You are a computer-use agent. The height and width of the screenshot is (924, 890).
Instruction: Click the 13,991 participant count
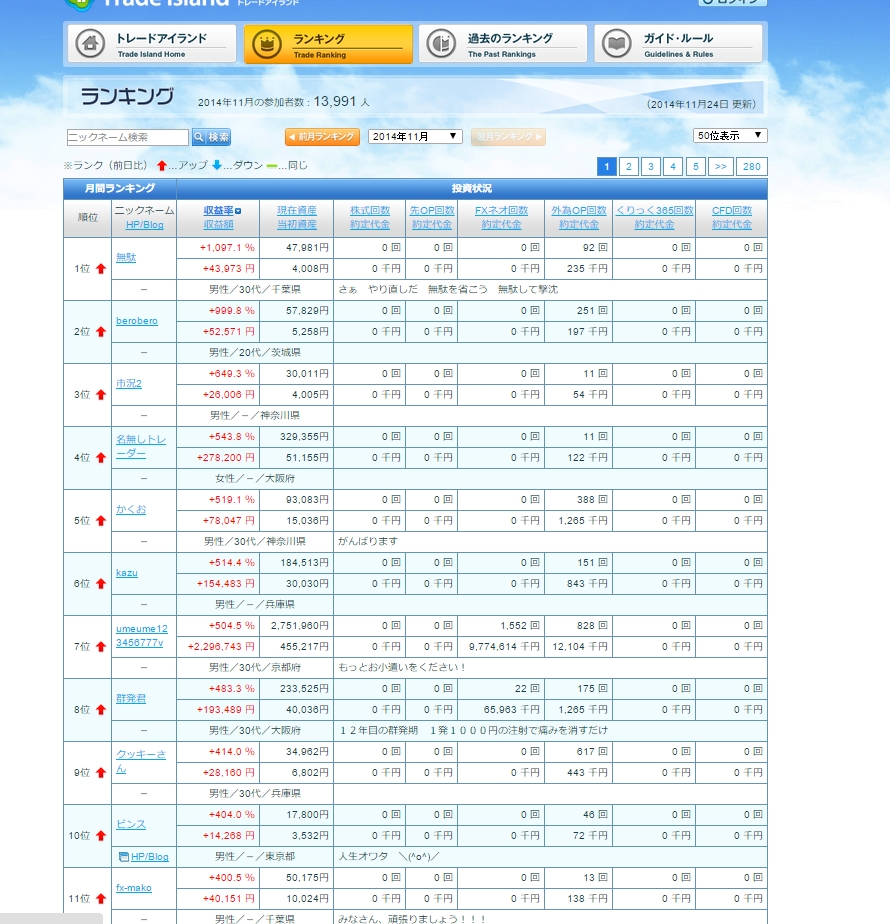[x=335, y=101]
